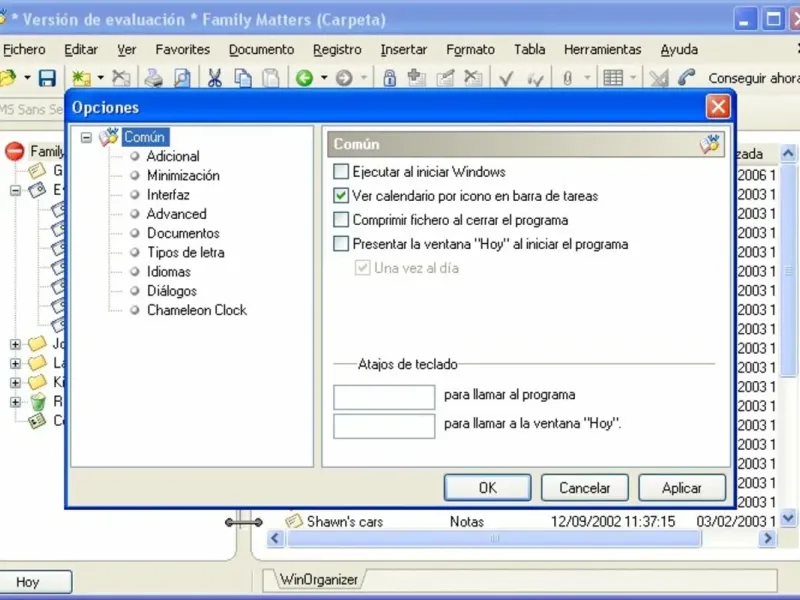Click the Save (floppy disk) toolbar icon
Viewport: 800px width, 600px height.
[x=47, y=78]
